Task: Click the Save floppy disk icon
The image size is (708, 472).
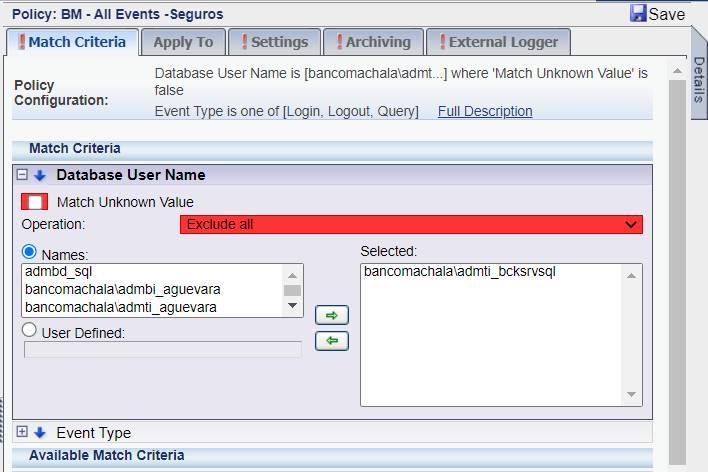Action: point(638,13)
